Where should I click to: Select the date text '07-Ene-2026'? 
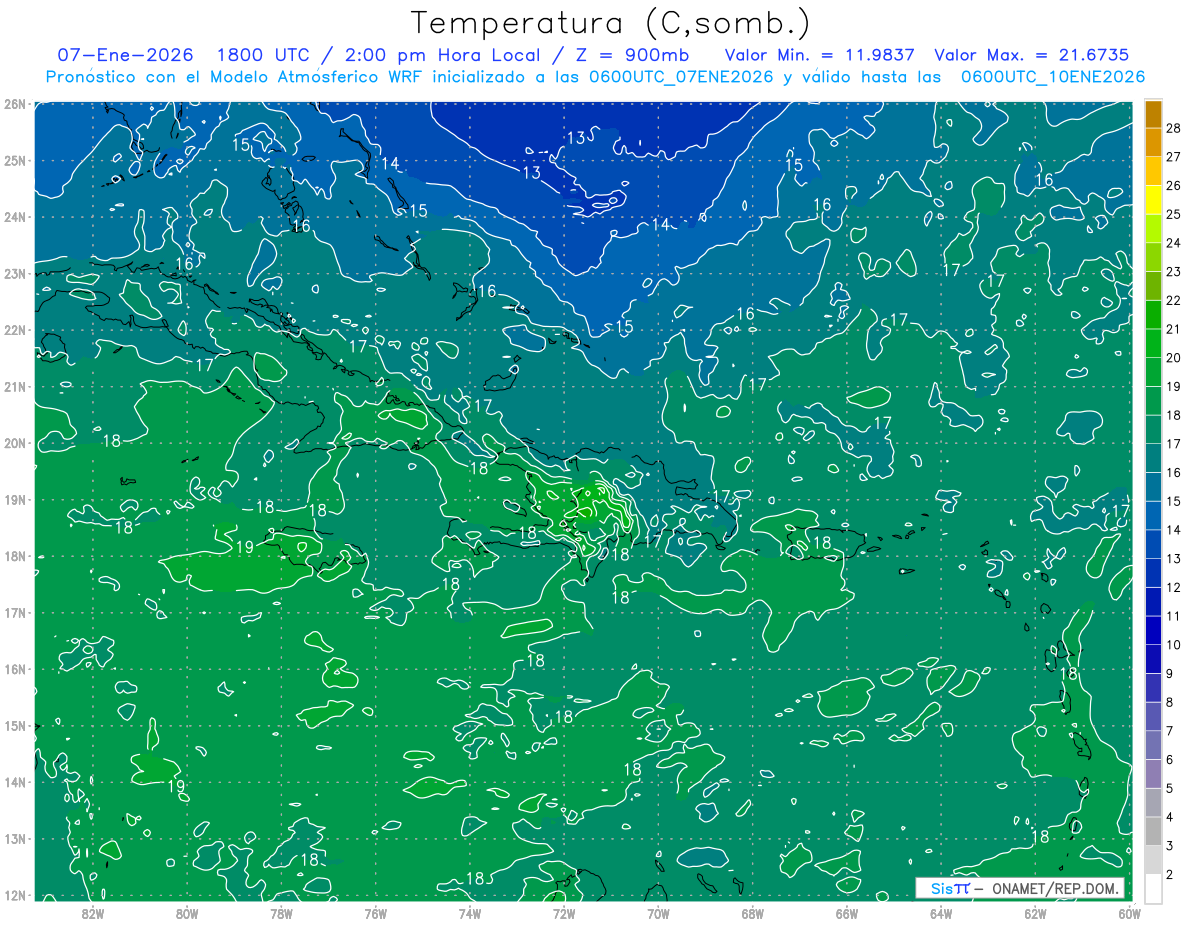[x=126, y=55]
